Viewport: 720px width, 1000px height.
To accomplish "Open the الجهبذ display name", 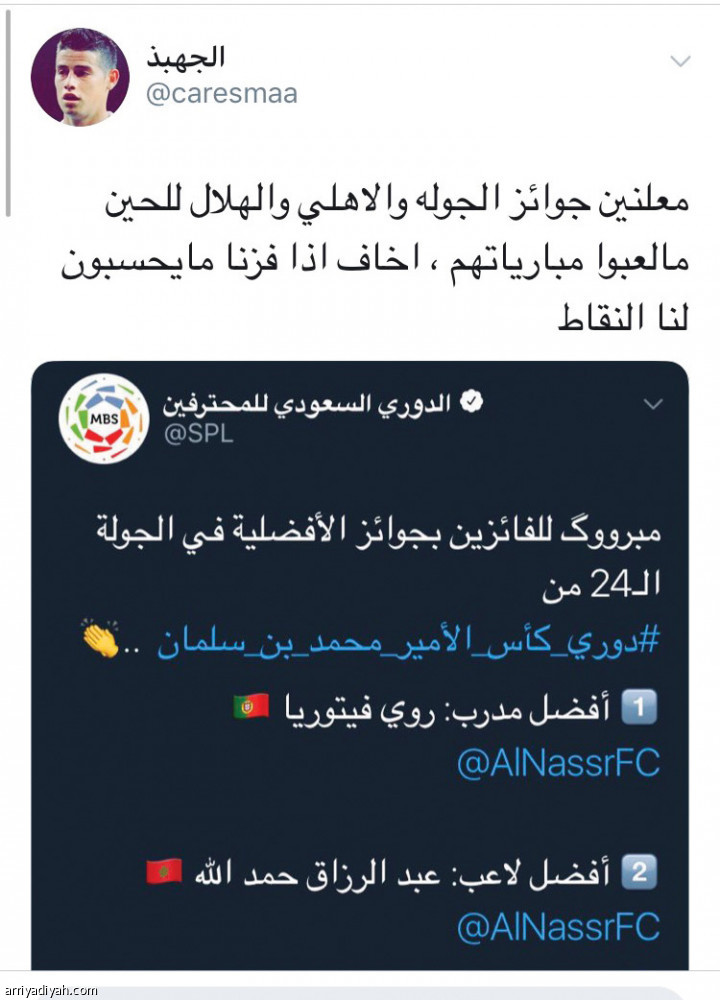I will tap(186, 56).
